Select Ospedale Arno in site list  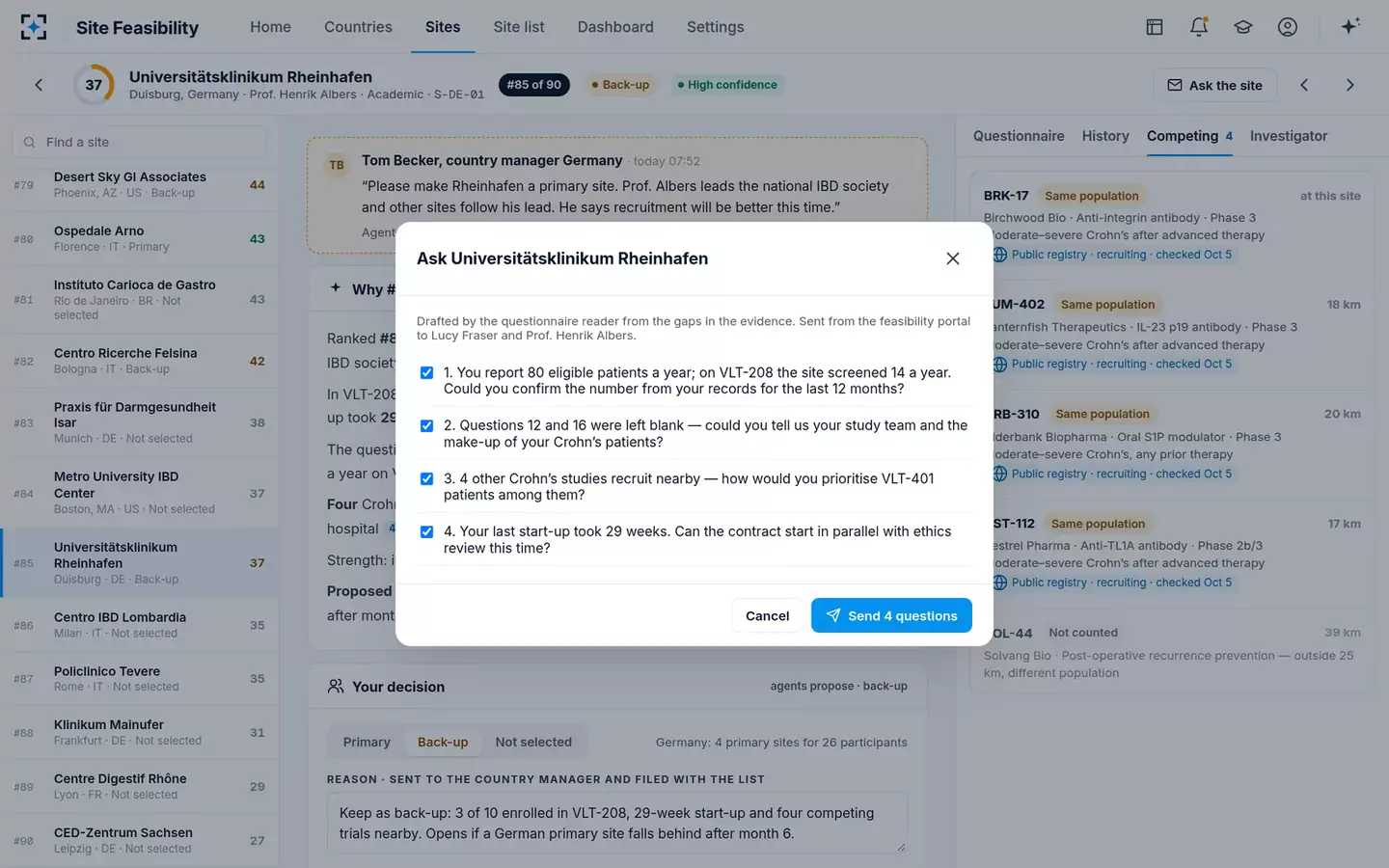click(x=140, y=238)
